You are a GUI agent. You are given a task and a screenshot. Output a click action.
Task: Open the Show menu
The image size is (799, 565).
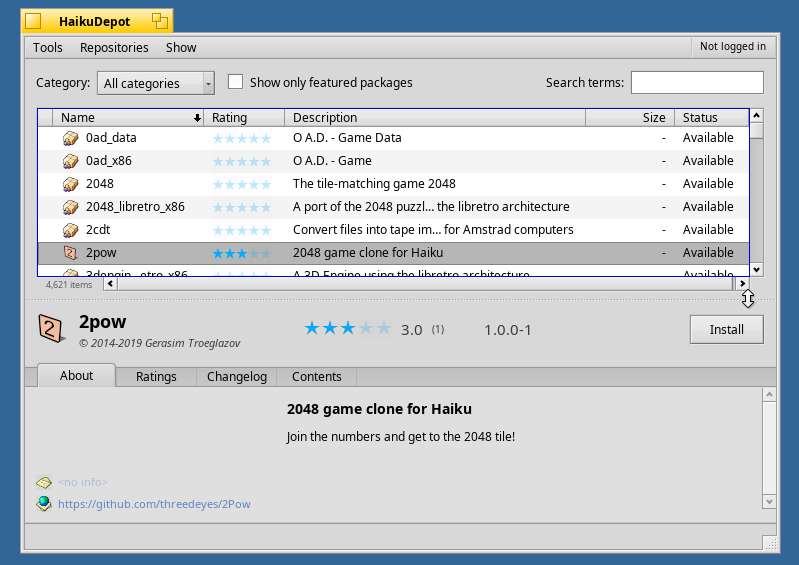pos(181,47)
